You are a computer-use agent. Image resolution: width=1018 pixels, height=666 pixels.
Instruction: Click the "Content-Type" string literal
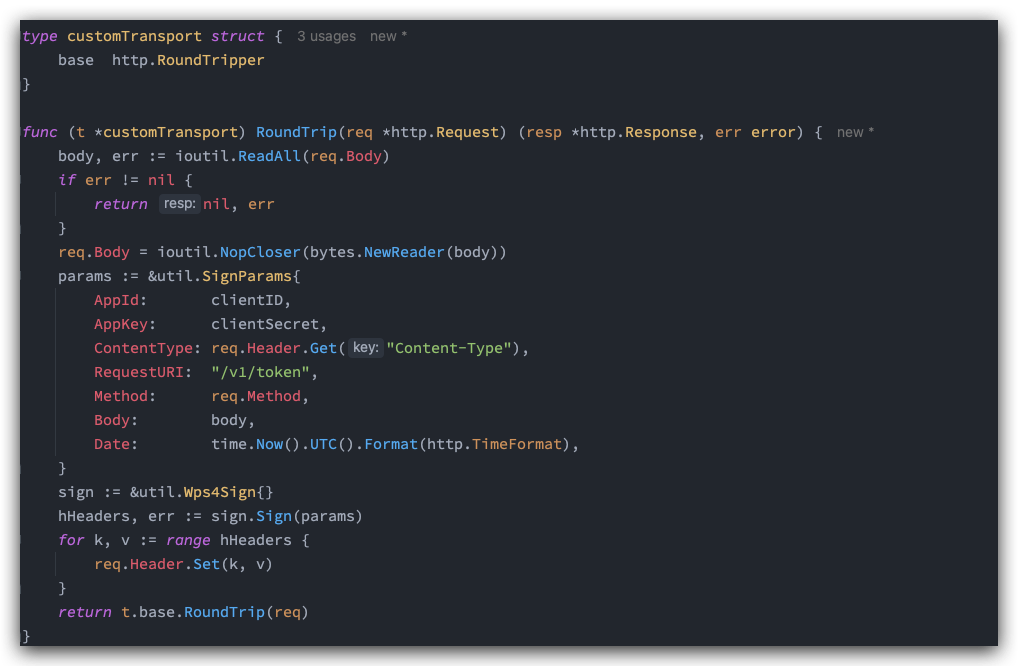pos(453,348)
